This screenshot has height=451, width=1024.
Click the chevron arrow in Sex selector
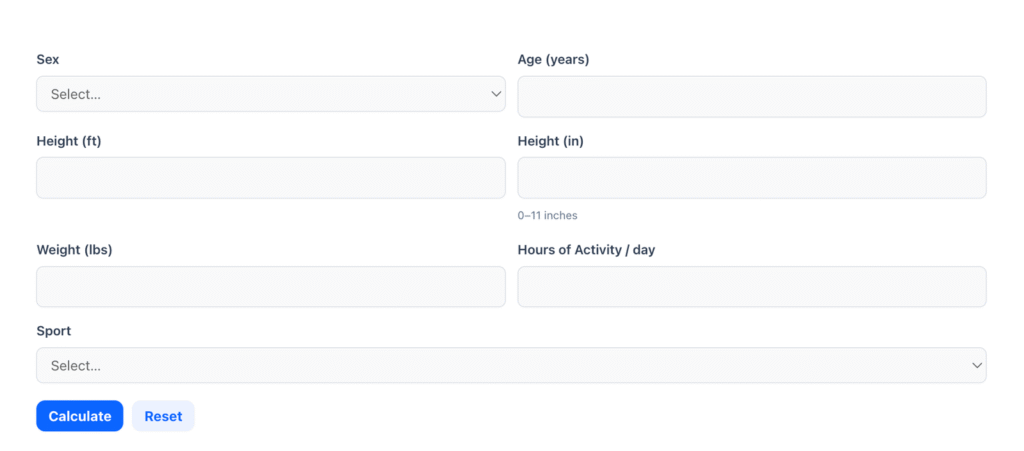tap(496, 94)
